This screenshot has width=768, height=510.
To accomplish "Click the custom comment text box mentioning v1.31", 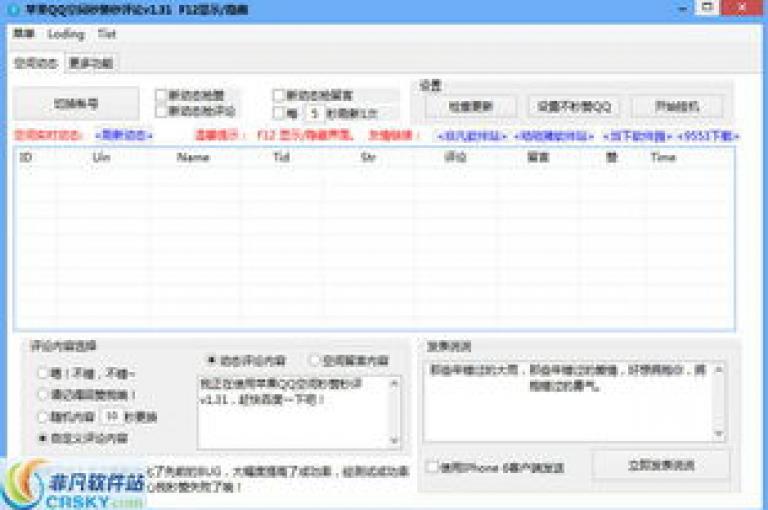I will 294,413.
